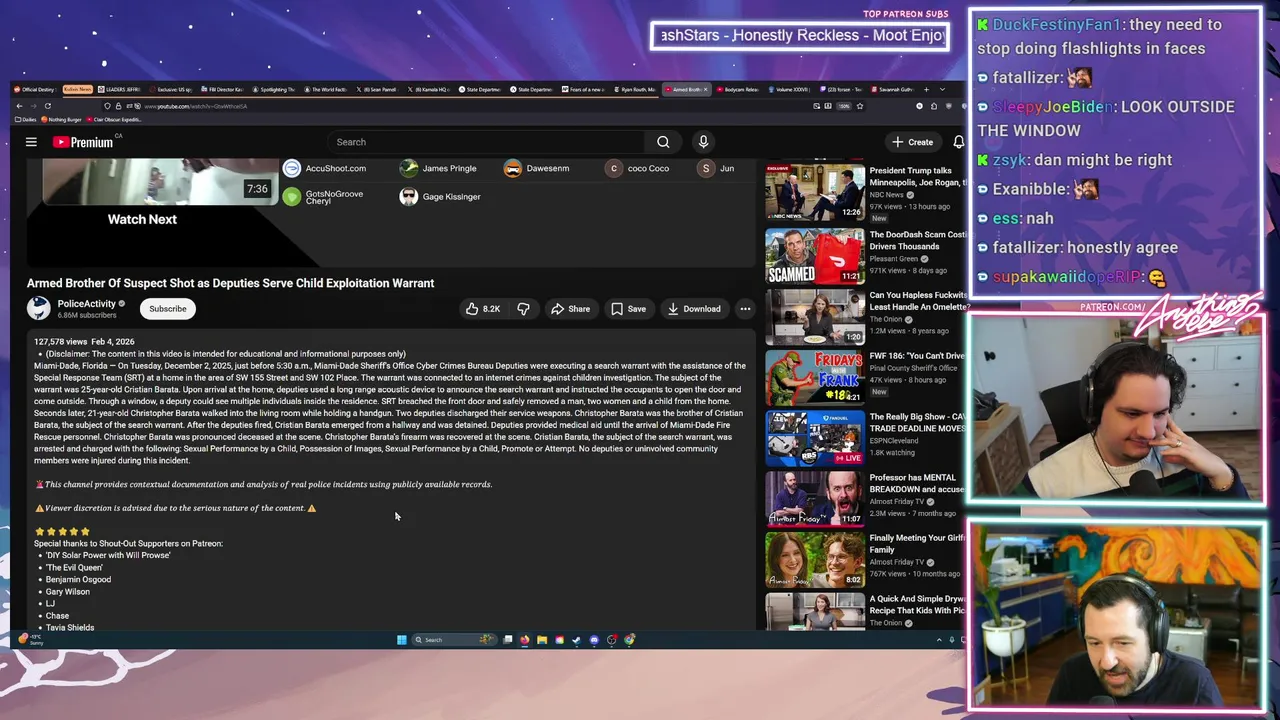Click the search magnifier button

point(663,142)
